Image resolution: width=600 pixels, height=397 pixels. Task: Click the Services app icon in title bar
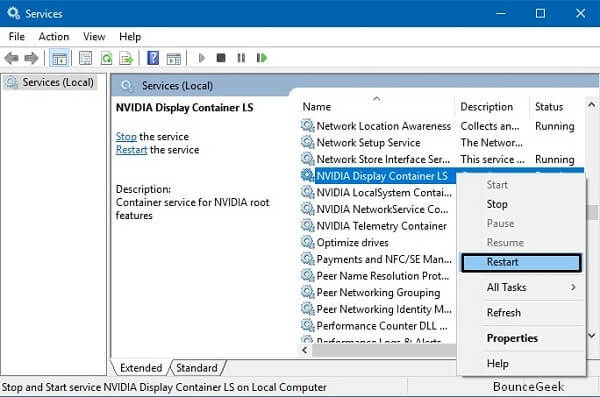point(13,13)
